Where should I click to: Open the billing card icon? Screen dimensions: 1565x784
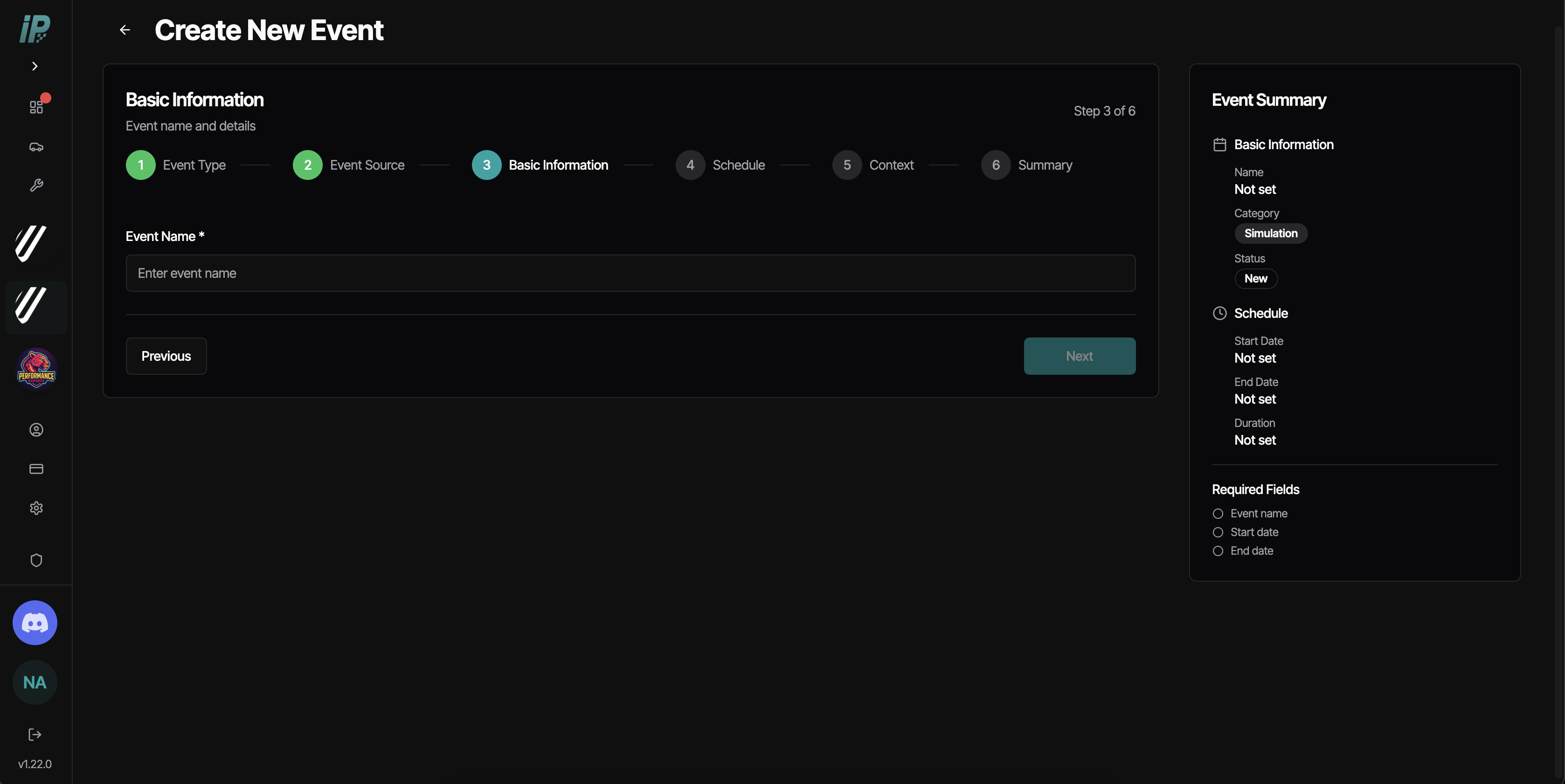pos(36,469)
